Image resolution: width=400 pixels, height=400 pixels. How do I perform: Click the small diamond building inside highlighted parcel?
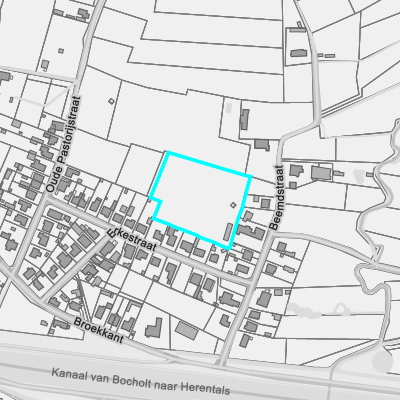pyautogui.click(x=233, y=205)
